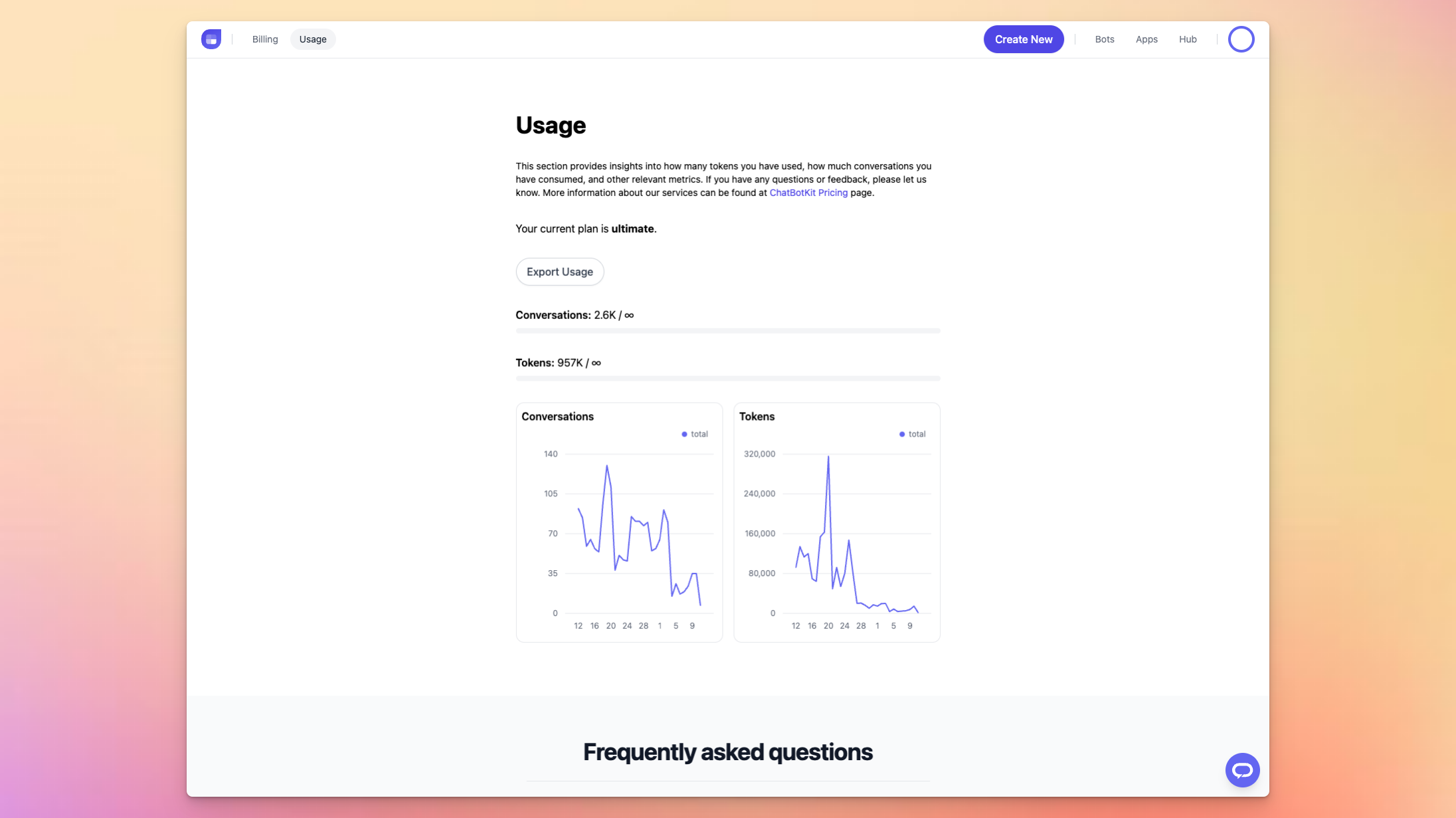Navigate to Hub in top navigation
Image resolution: width=1456 pixels, height=818 pixels.
1188,39
